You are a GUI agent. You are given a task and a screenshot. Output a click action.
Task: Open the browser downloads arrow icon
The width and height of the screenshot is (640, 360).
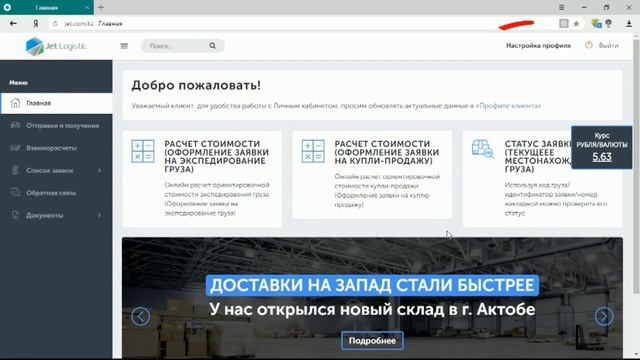pos(629,24)
